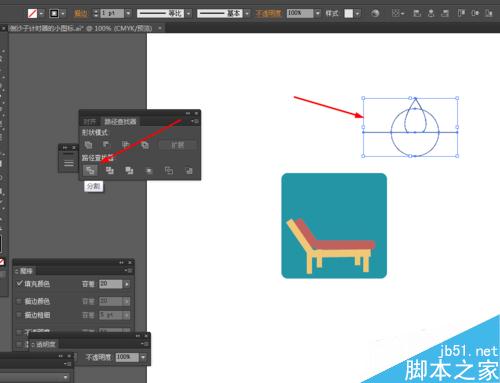
Task: Close the Magic Wand panel
Action: click(x=130, y=262)
